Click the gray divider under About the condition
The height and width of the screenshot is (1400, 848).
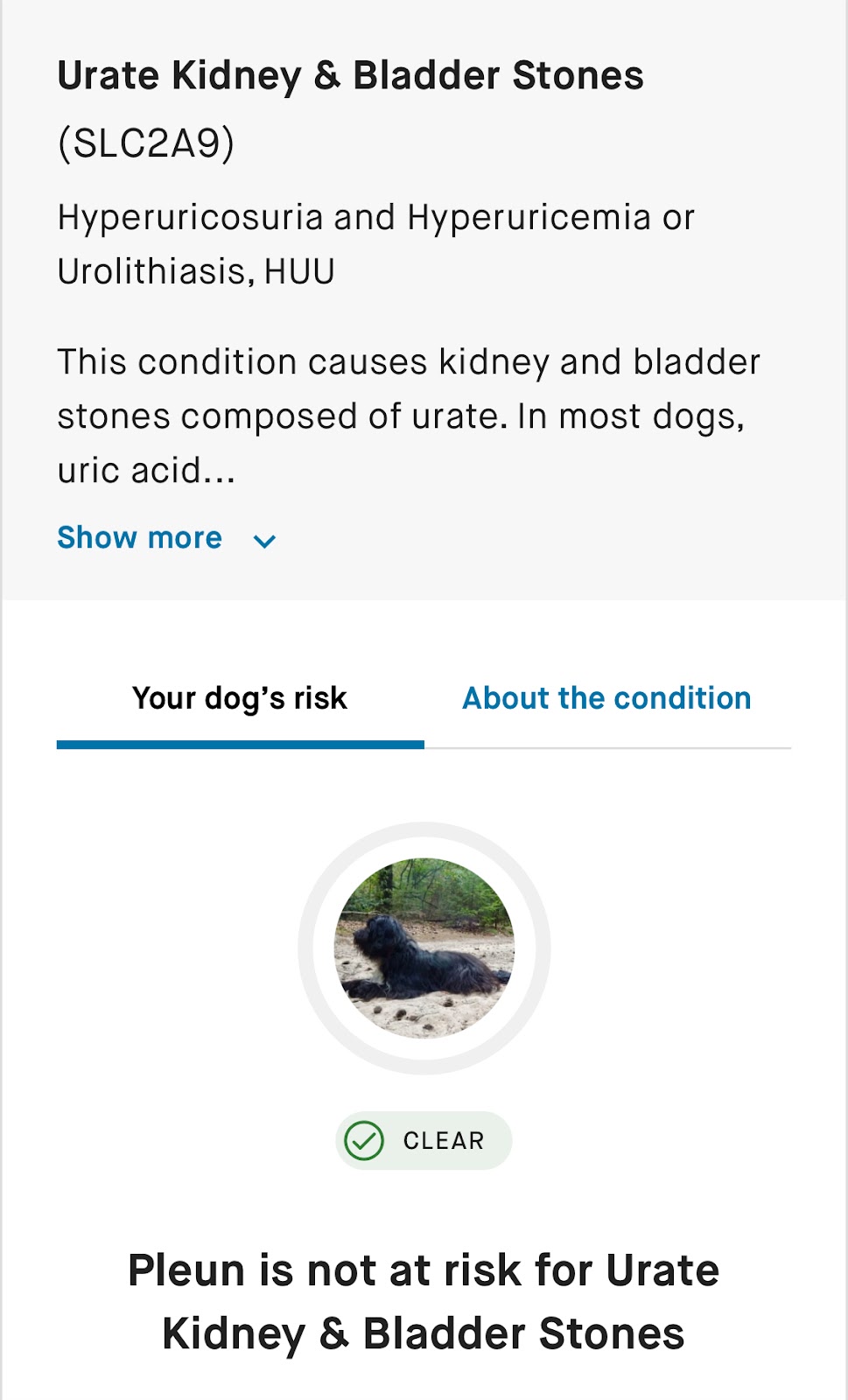click(607, 748)
